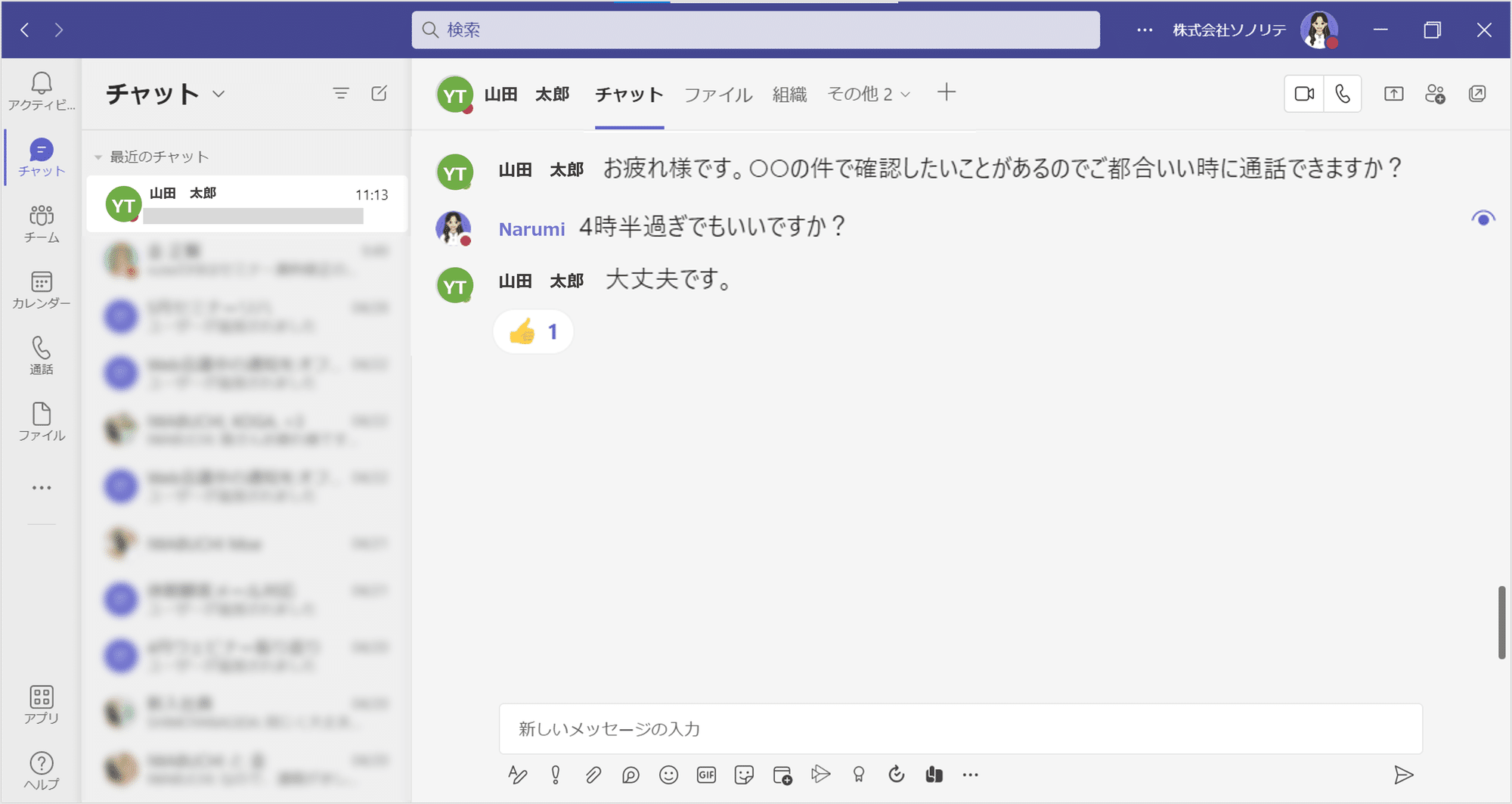This screenshot has width=1512, height=804.
Task: Start an audio call from chat header
Action: [1342, 93]
